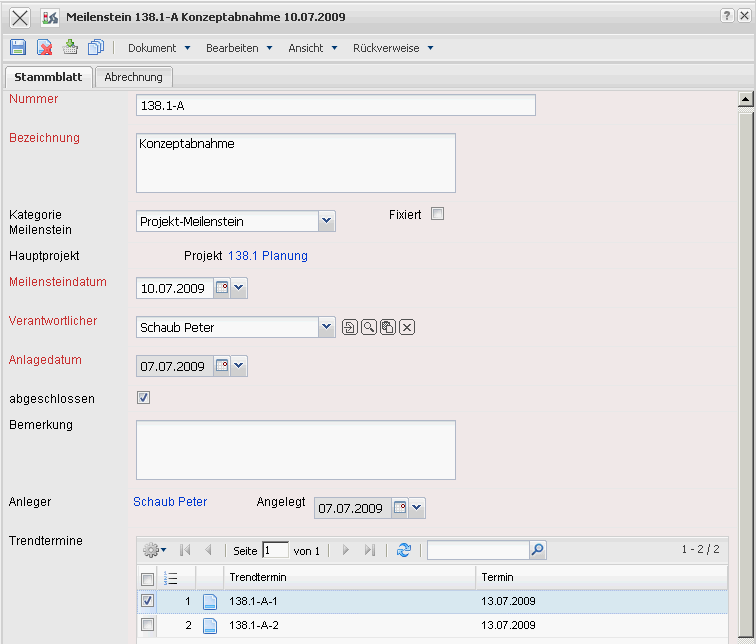Open the Bearbeiten menu

point(239,48)
